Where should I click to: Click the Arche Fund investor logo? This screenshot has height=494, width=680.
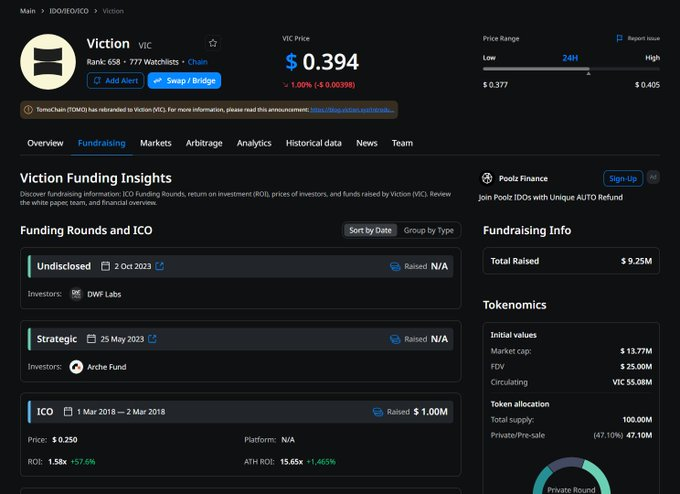76,367
